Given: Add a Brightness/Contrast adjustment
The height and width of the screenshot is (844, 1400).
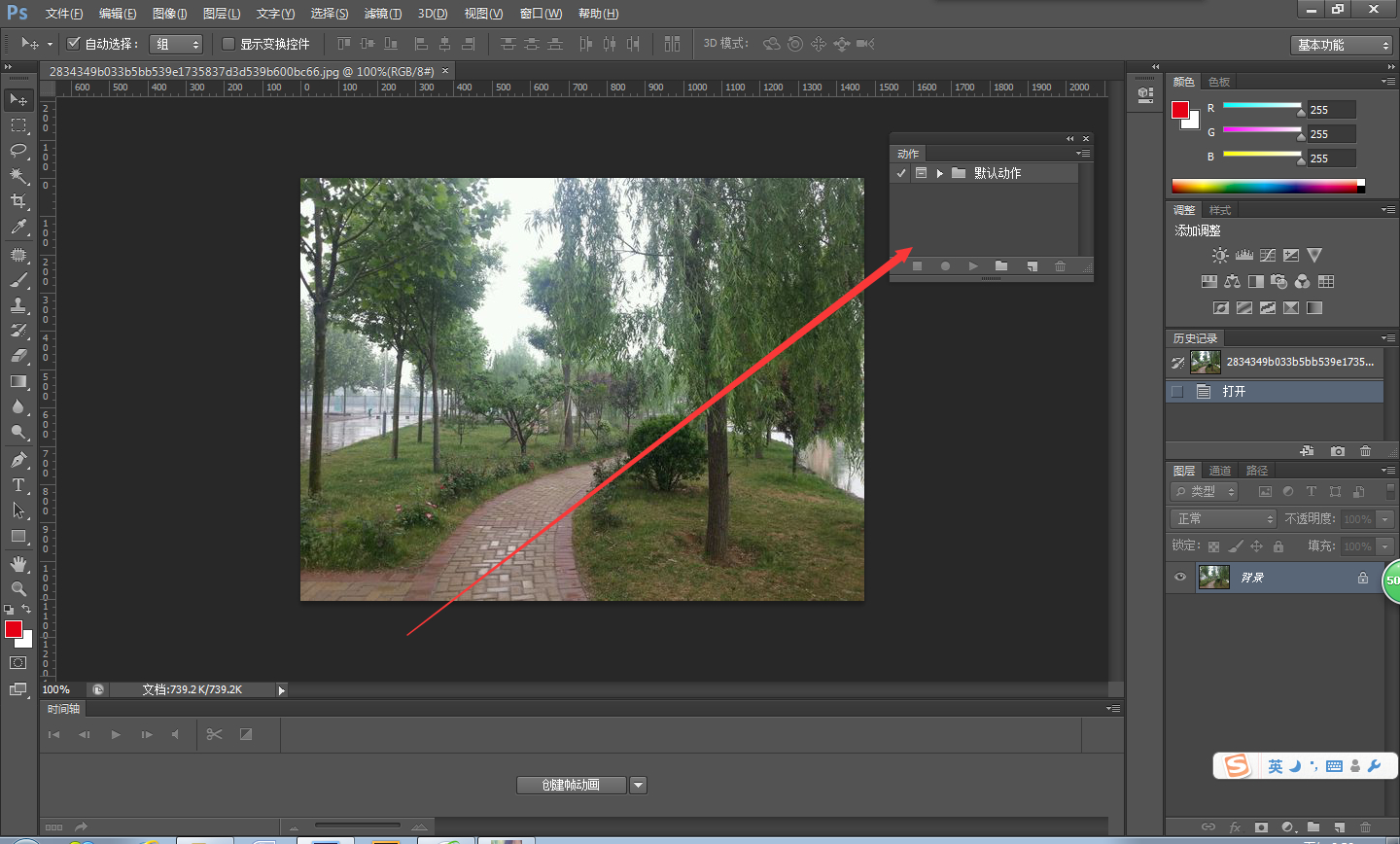Looking at the screenshot, I should point(1220,256).
